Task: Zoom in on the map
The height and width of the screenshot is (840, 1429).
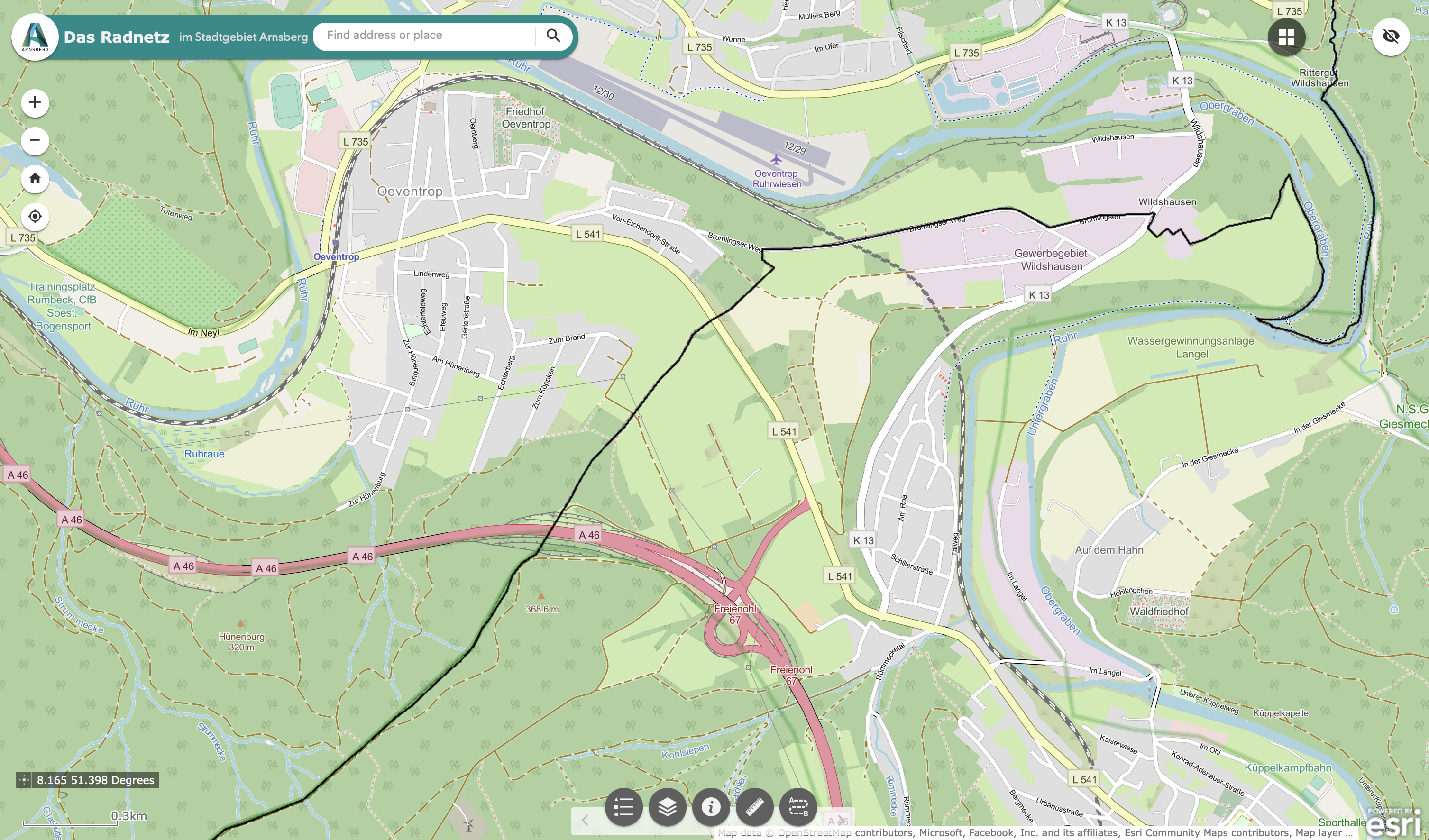Action: 35,102
